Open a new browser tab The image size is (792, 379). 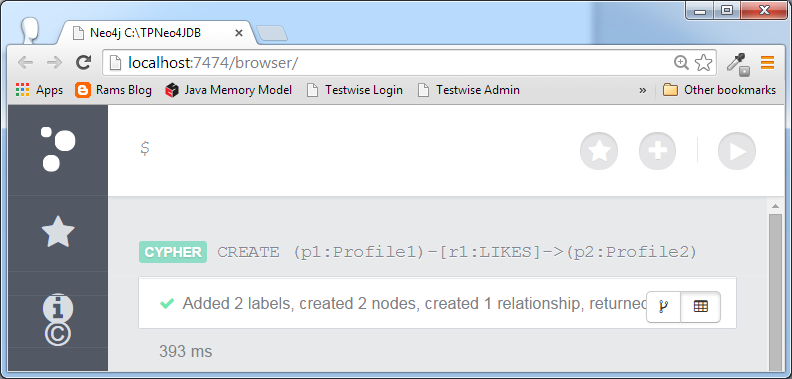point(272,33)
